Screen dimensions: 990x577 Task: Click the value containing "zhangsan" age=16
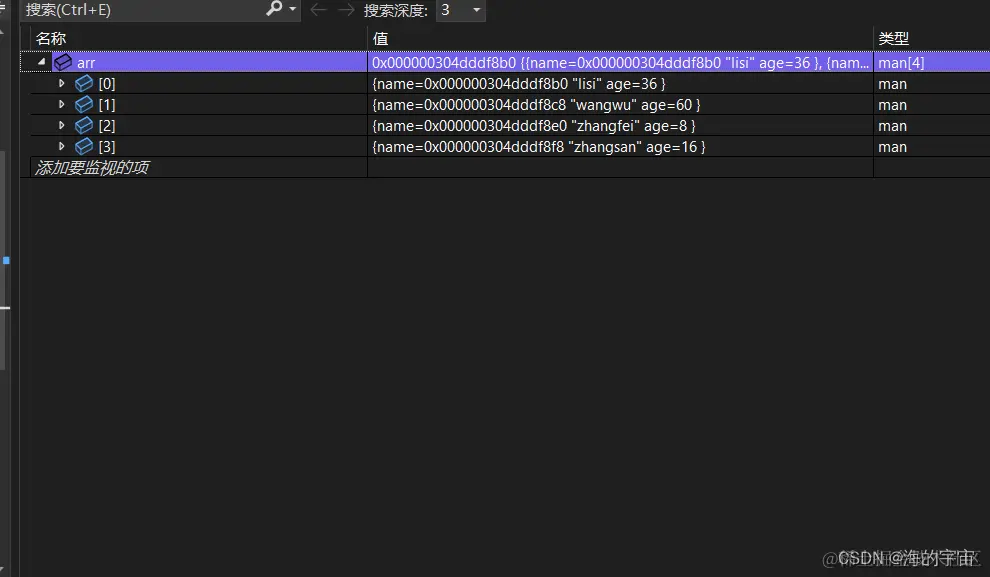click(539, 146)
